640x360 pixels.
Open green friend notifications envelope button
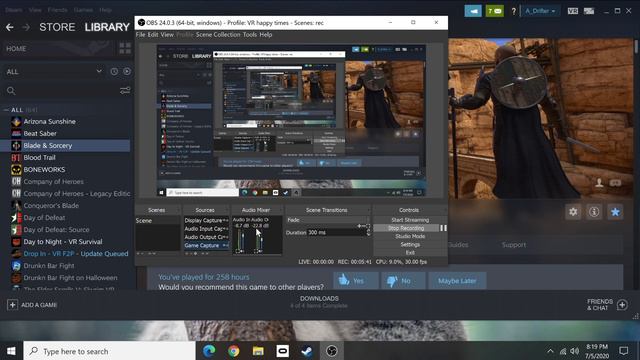pyautogui.click(x=495, y=11)
